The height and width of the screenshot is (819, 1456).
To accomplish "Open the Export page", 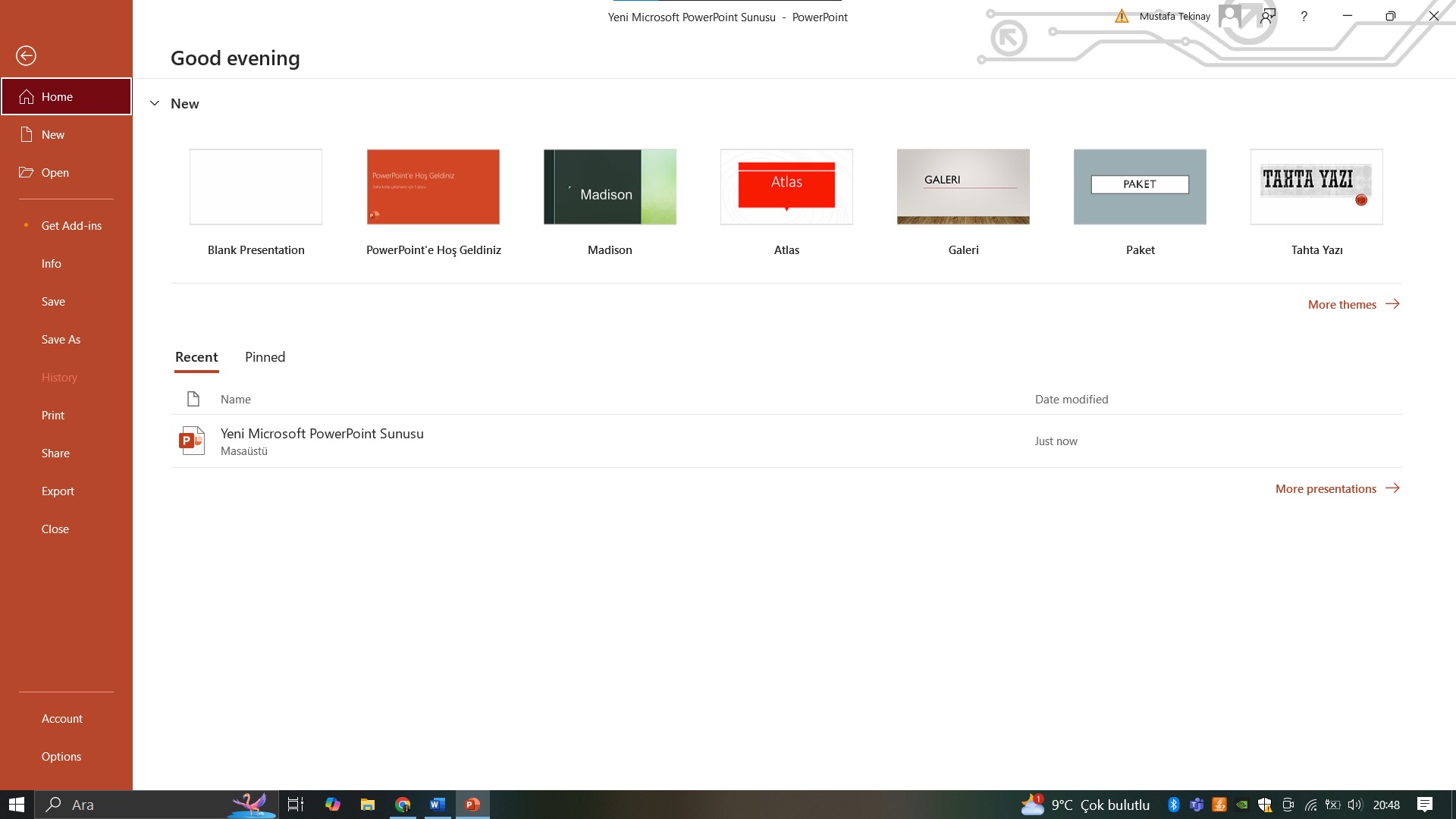I will pos(66,491).
